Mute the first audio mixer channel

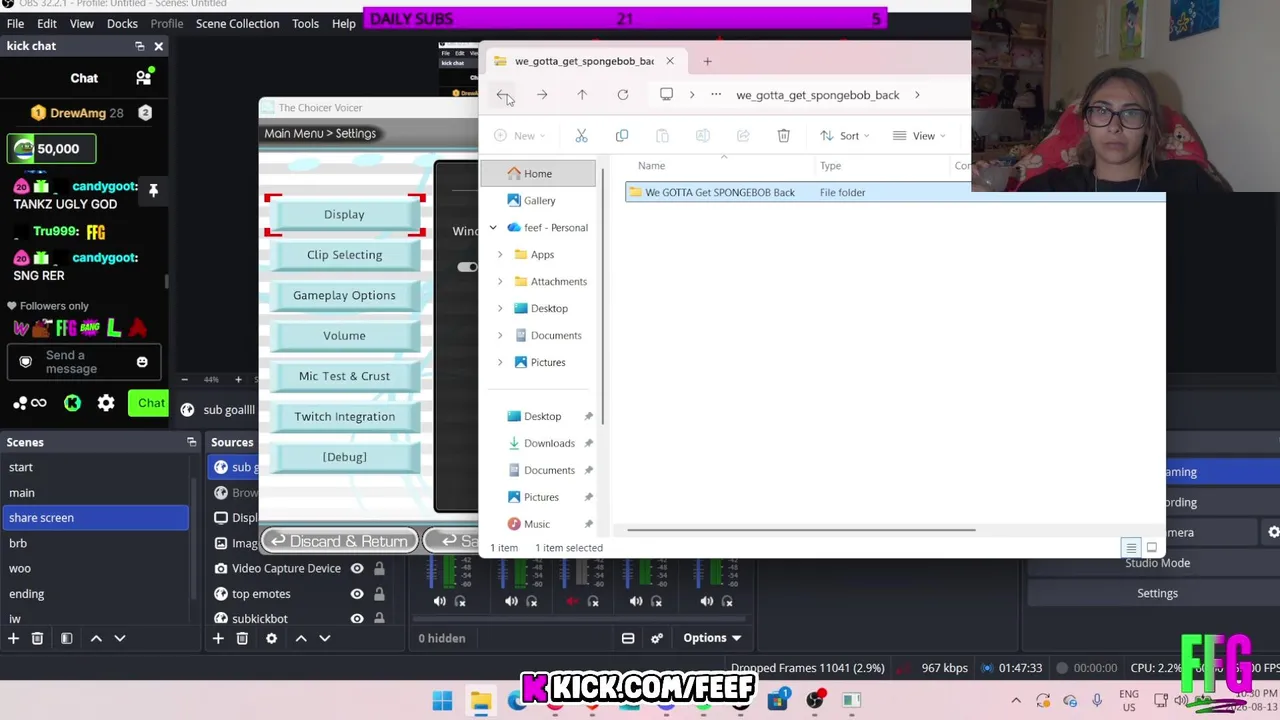click(x=439, y=601)
